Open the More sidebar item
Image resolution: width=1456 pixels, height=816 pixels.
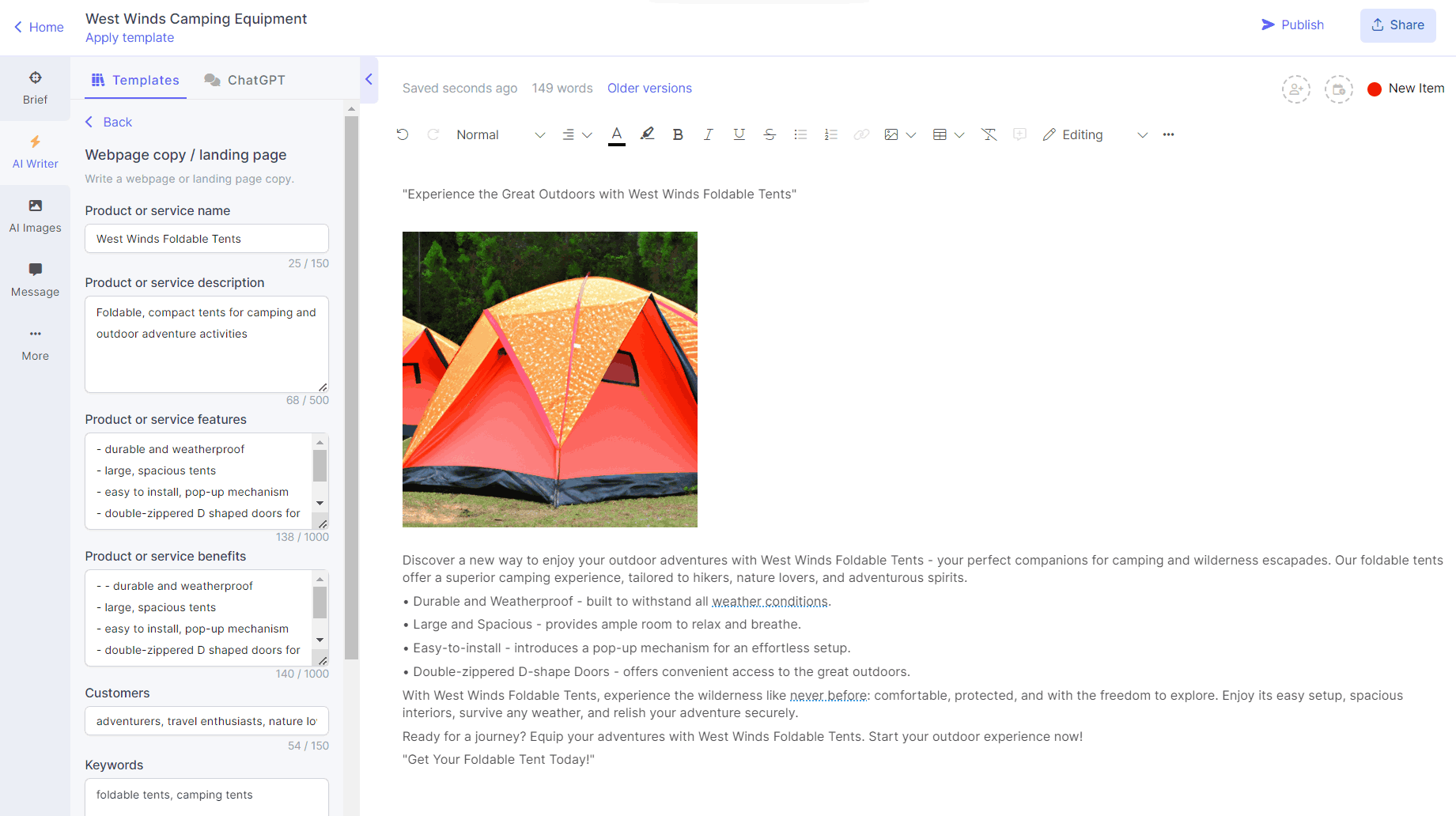[x=35, y=344]
